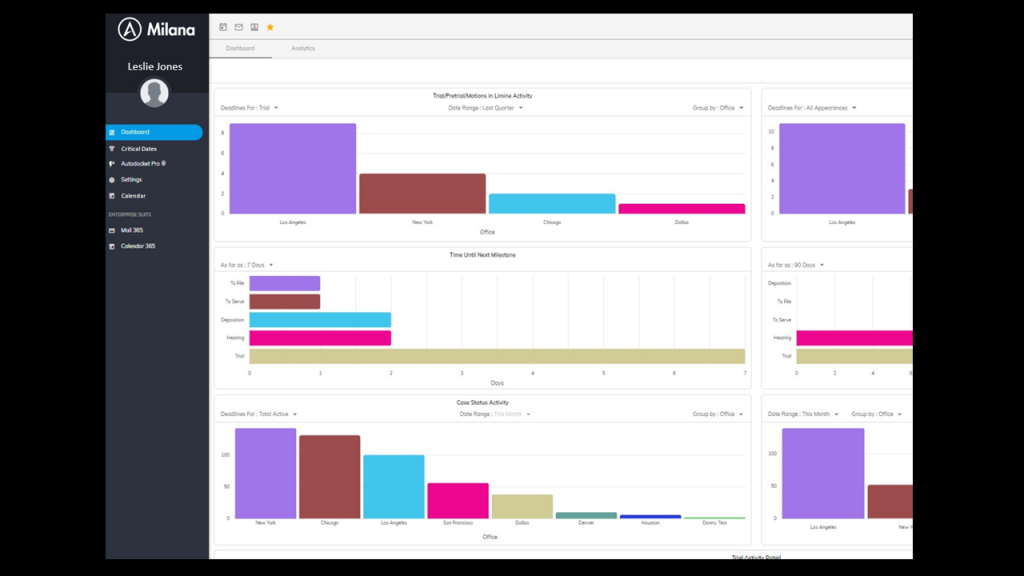Open the "Date Range : Last Quarter" dropdown
1024x576 pixels.
click(x=485, y=108)
